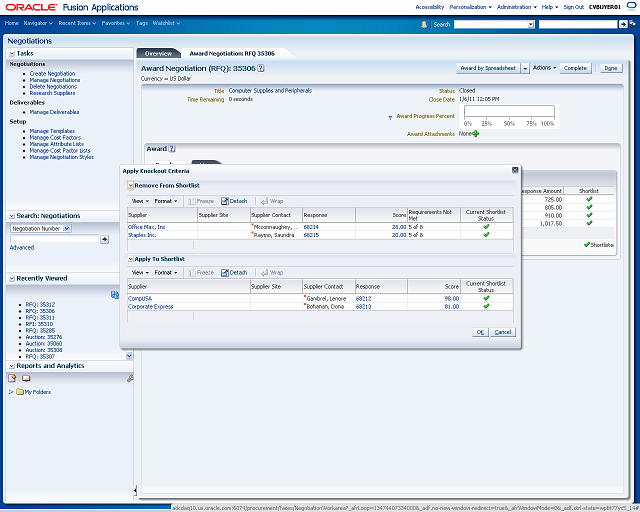Click the Oracle user icon at top right
The width and height of the screenshot is (640, 512).
[x=631, y=7]
